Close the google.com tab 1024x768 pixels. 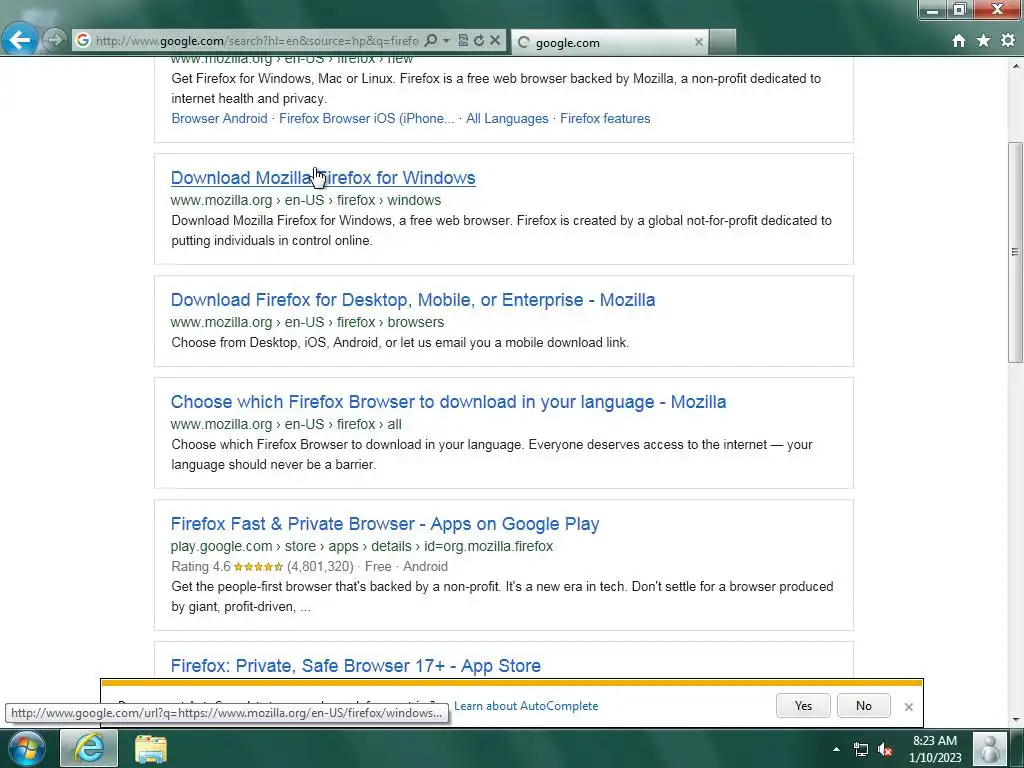pyautogui.click(x=699, y=42)
